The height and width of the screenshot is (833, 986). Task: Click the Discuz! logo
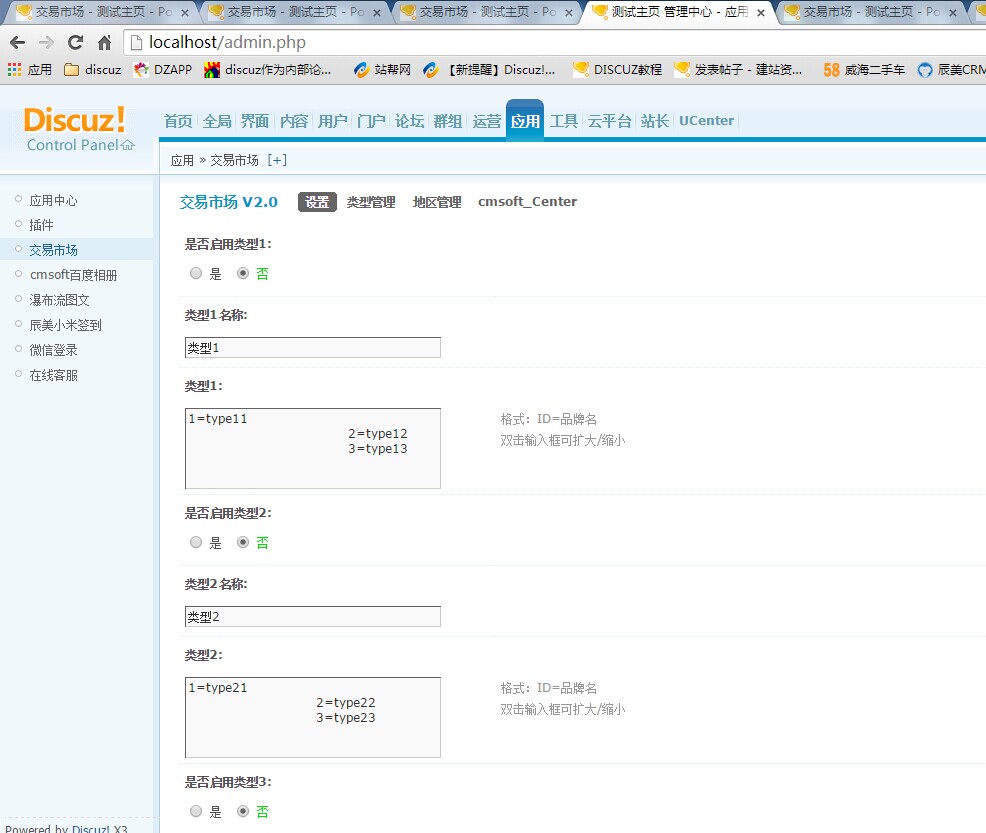(75, 119)
